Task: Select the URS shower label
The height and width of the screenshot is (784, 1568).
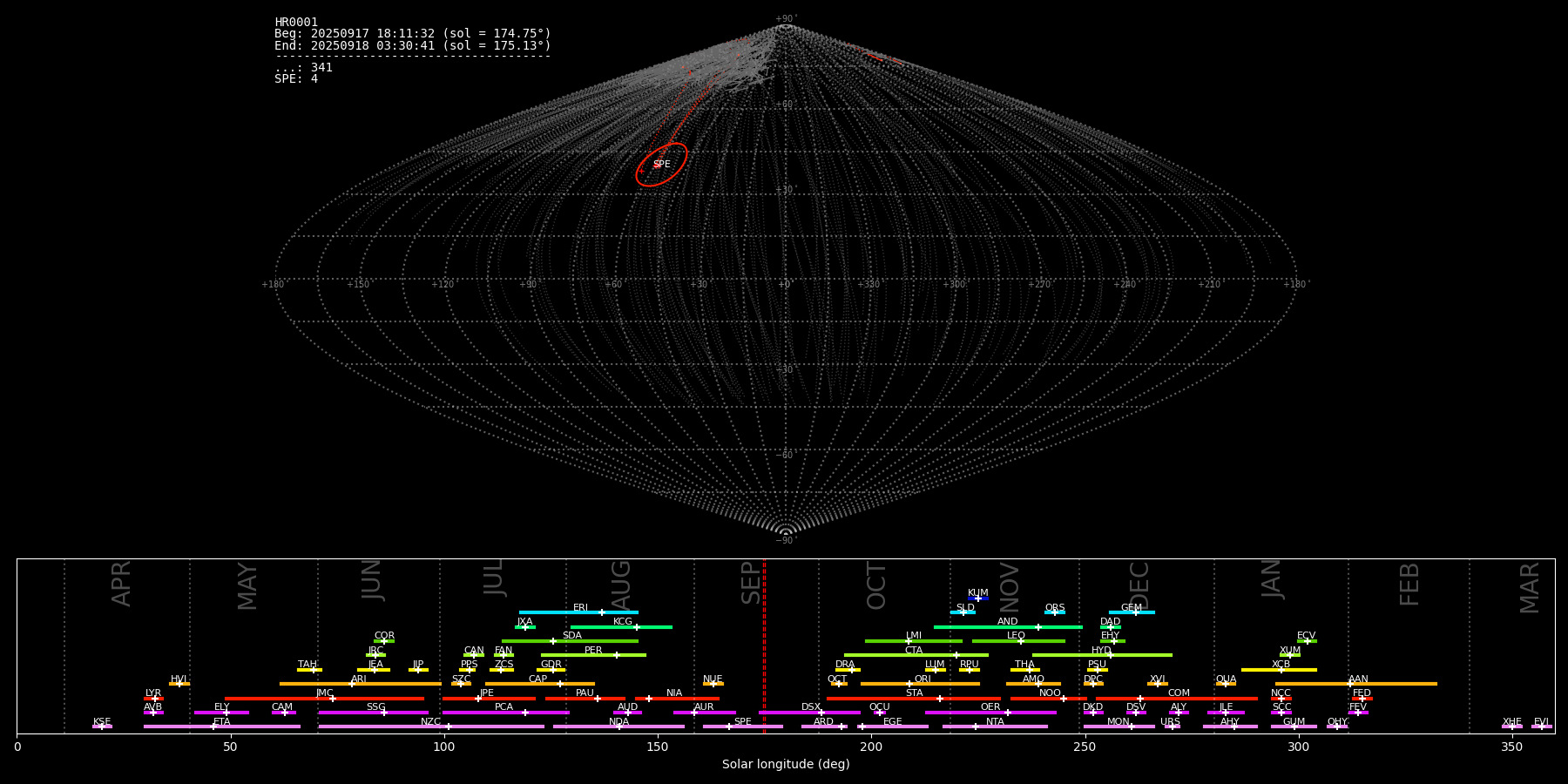Action: pos(1170,721)
